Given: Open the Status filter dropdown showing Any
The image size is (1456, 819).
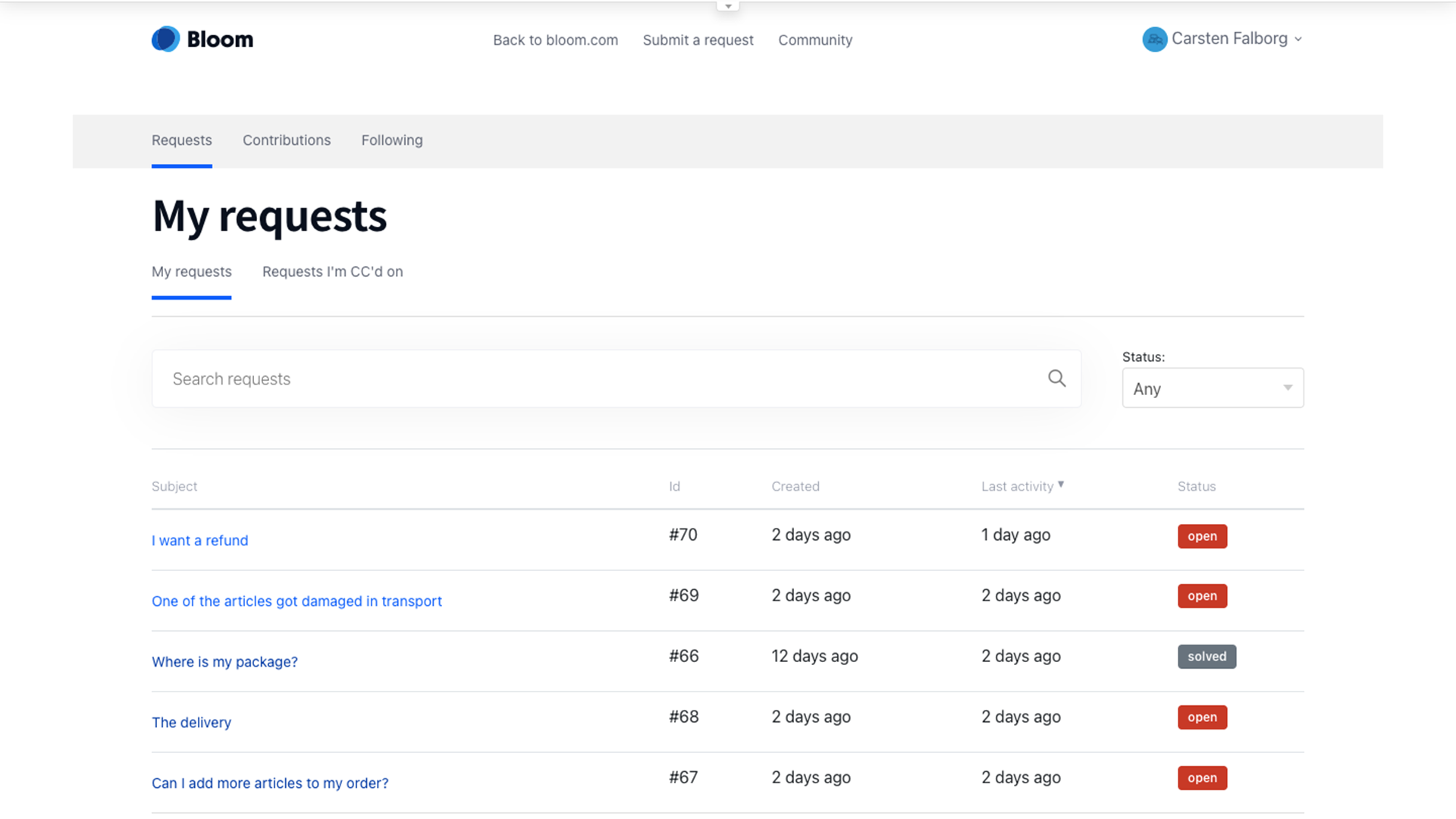Looking at the screenshot, I should pyautogui.click(x=1212, y=388).
